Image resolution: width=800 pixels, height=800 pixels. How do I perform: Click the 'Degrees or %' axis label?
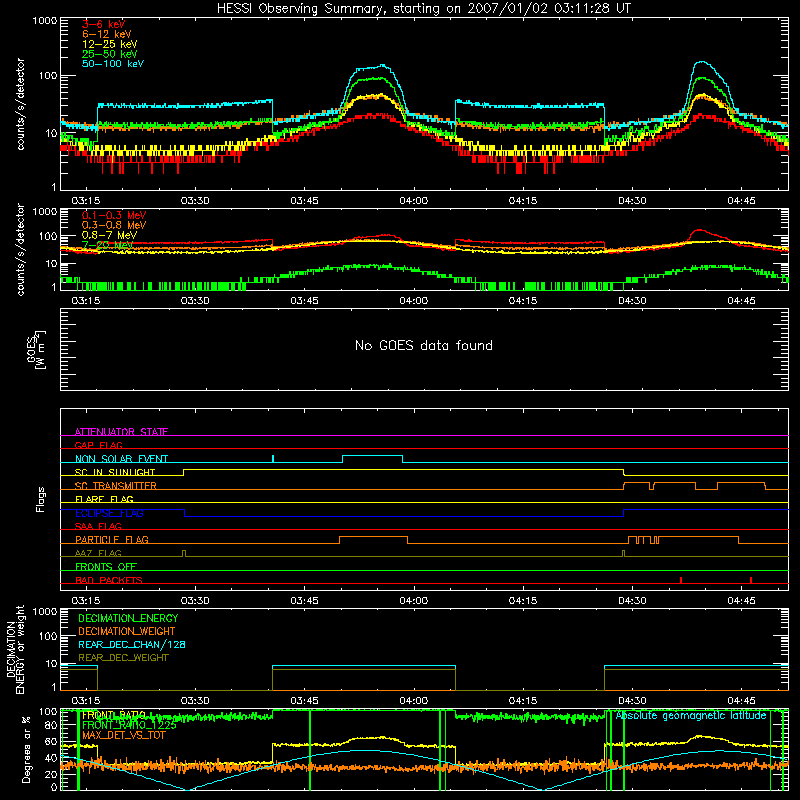26,749
